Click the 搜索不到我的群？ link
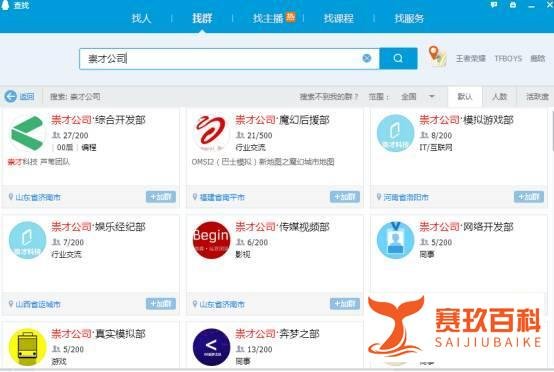Screen dimensions: 554x372 [x=329, y=96]
